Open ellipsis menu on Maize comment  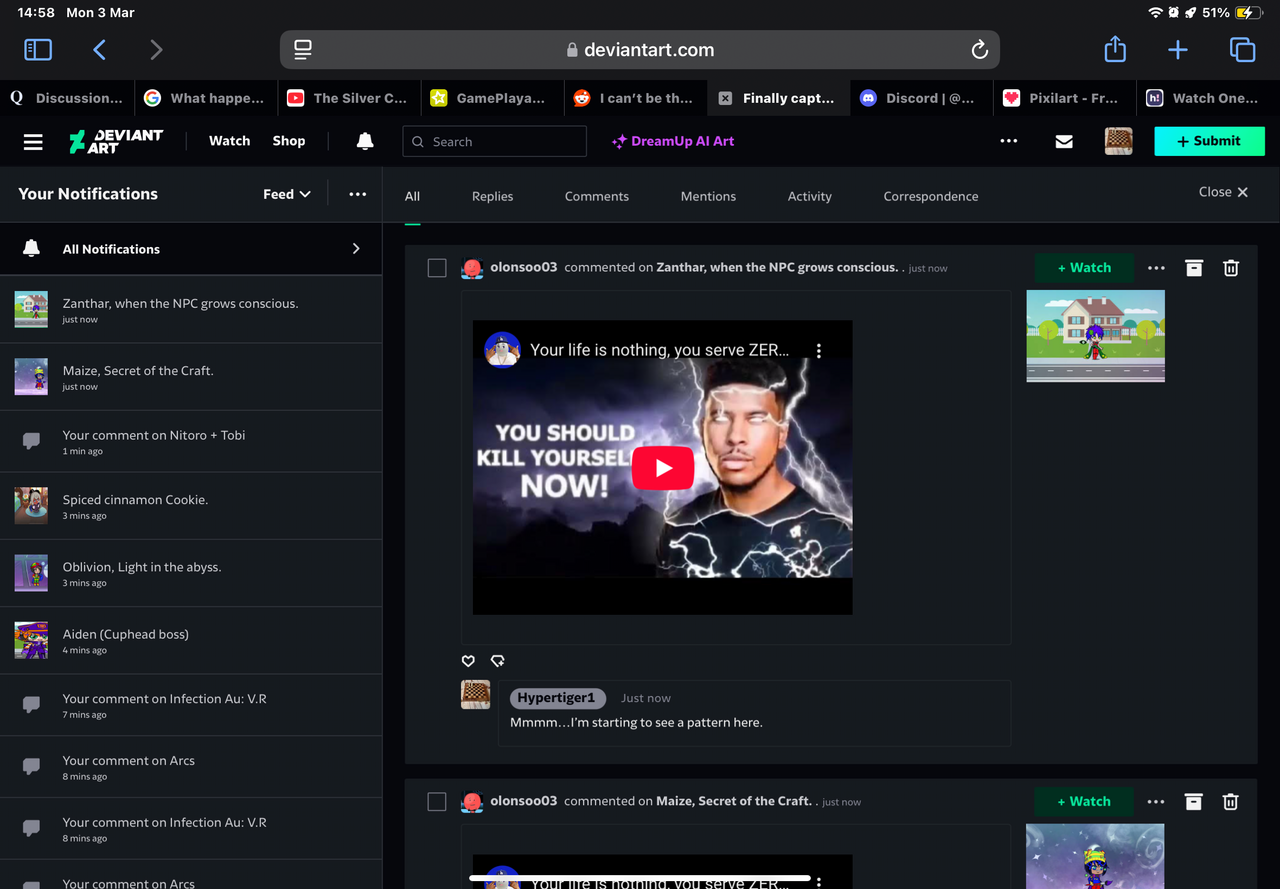click(1156, 801)
